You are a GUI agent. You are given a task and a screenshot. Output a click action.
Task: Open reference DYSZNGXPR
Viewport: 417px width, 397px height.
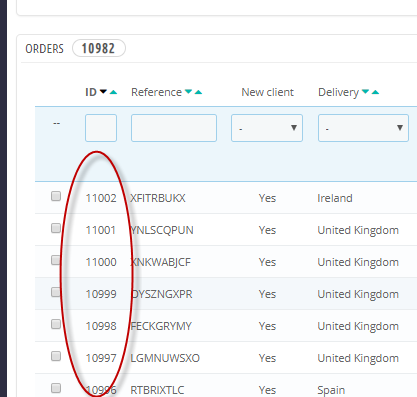pyautogui.click(x=161, y=294)
